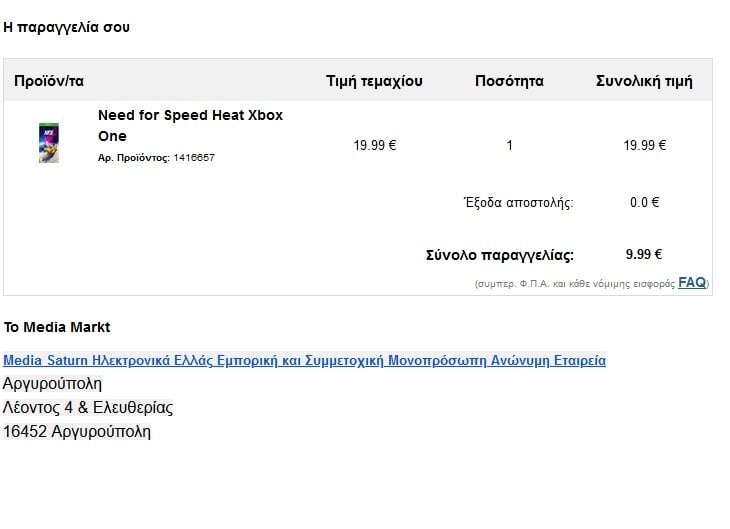Click the Λέοντος 4 & Ελευθερίας address line
The width and height of the screenshot is (730, 529).
pyautogui.click(x=88, y=408)
